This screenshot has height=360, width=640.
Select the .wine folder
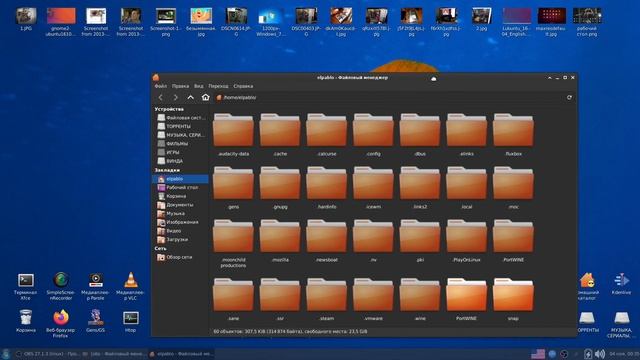click(x=420, y=299)
